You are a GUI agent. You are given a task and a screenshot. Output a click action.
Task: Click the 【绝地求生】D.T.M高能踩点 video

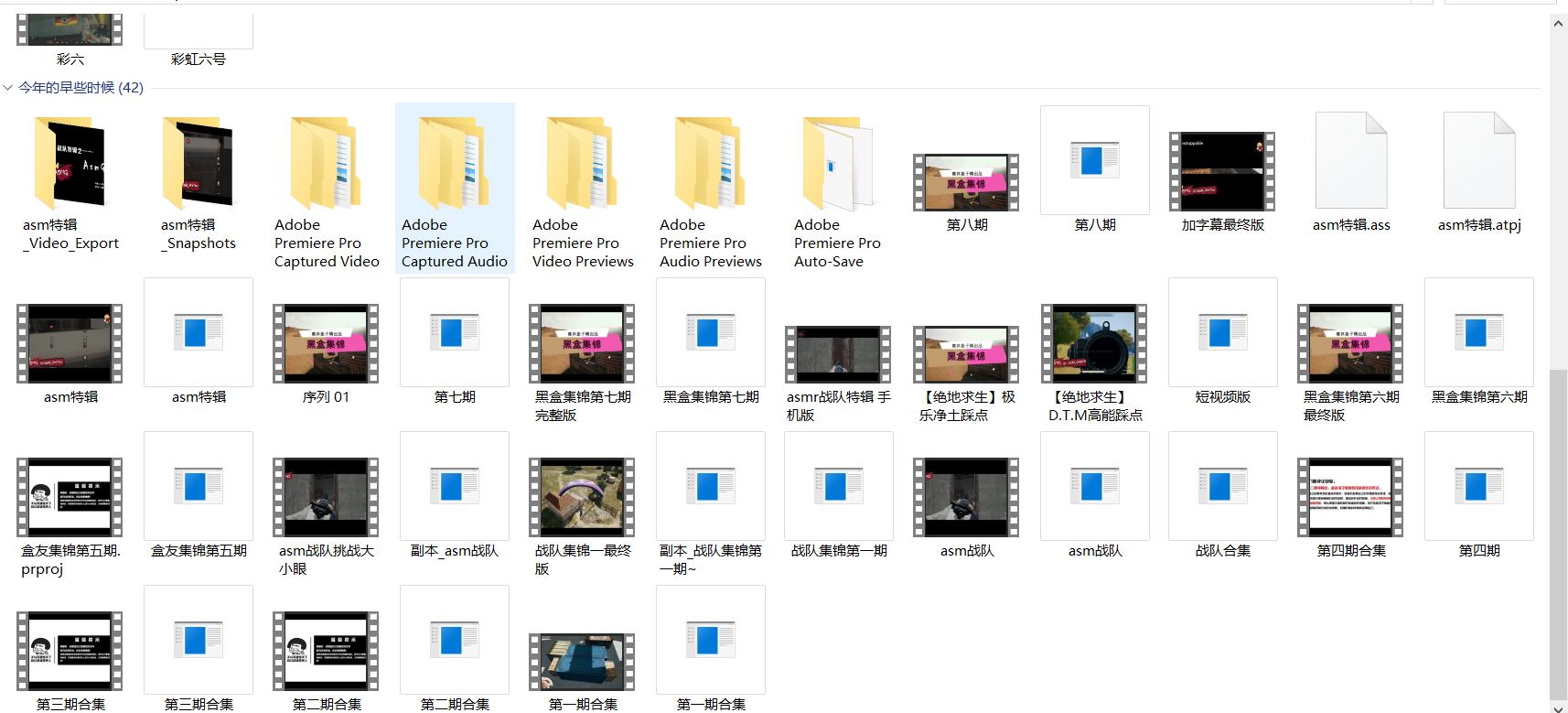click(x=1095, y=343)
